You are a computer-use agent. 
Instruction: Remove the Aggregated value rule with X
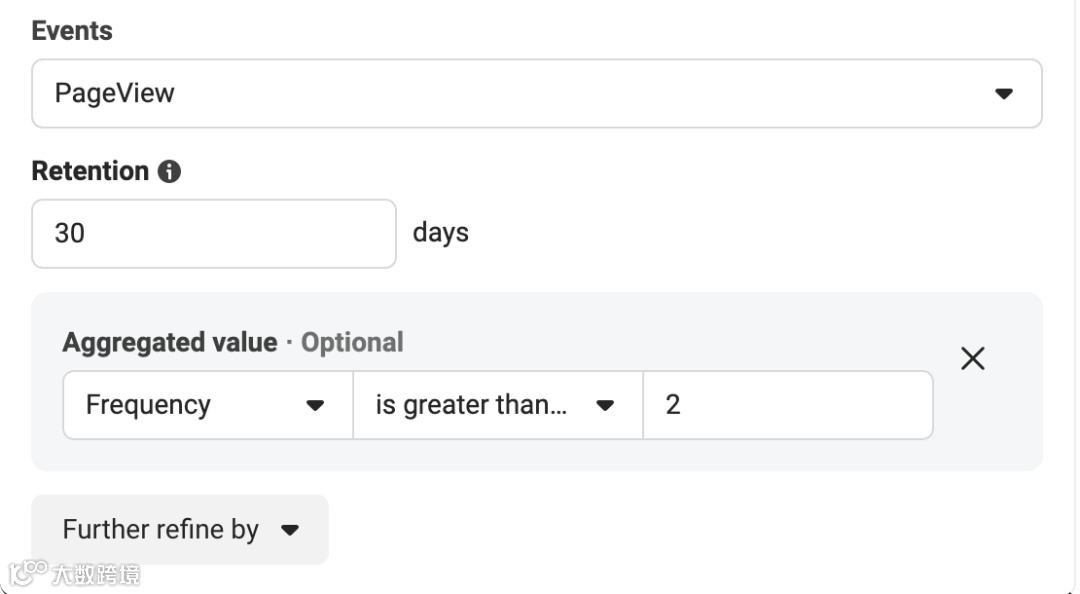point(972,358)
